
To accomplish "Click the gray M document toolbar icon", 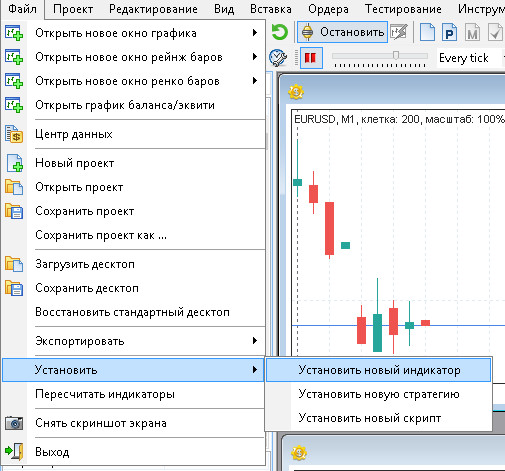I will (473, 32).
